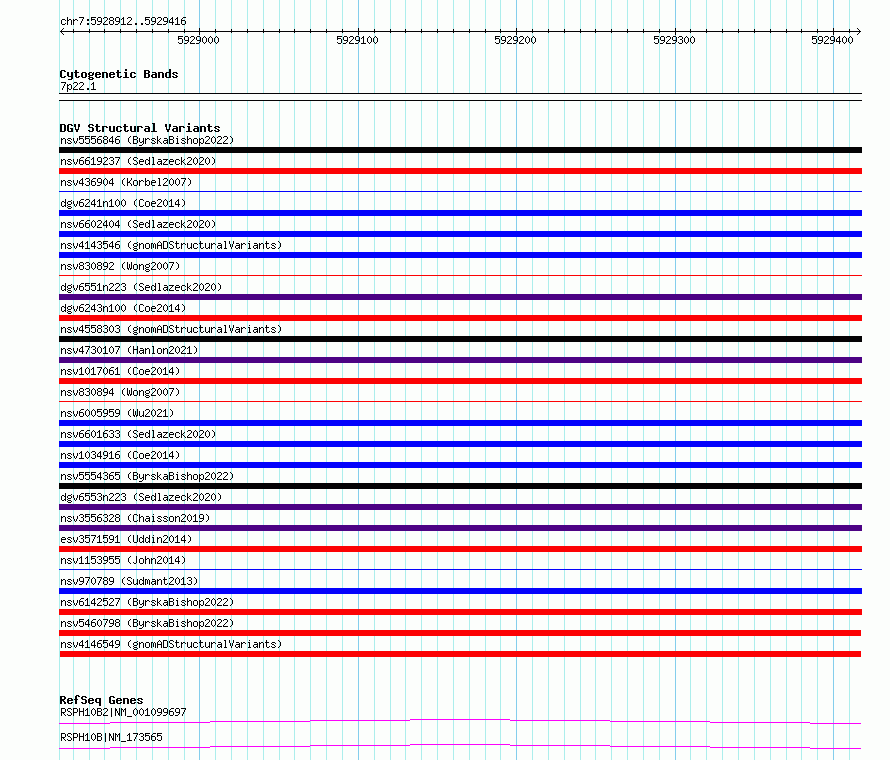Click the RefSeq Genes track title
890x760 pixels.
[102, 700]
